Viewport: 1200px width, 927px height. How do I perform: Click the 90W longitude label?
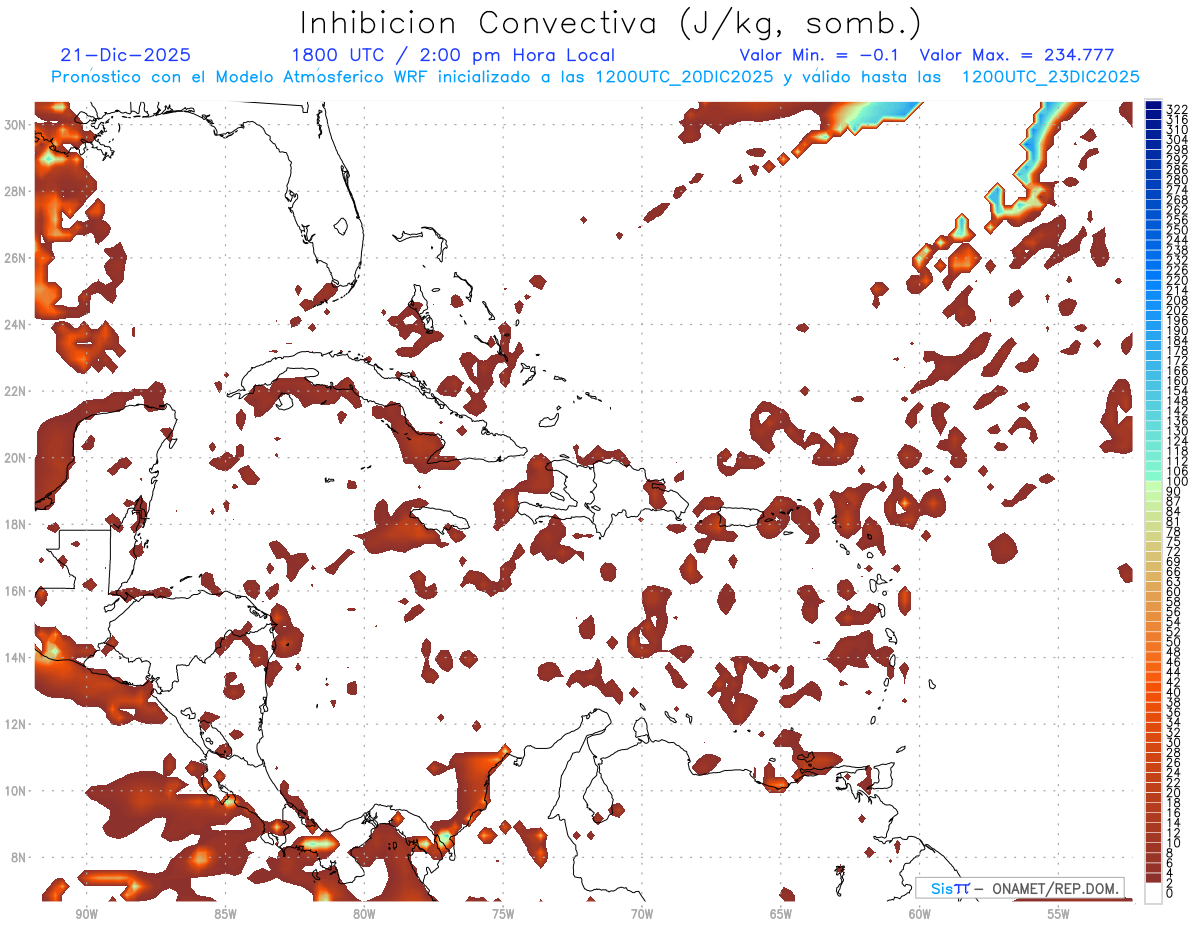coord(86,914)
